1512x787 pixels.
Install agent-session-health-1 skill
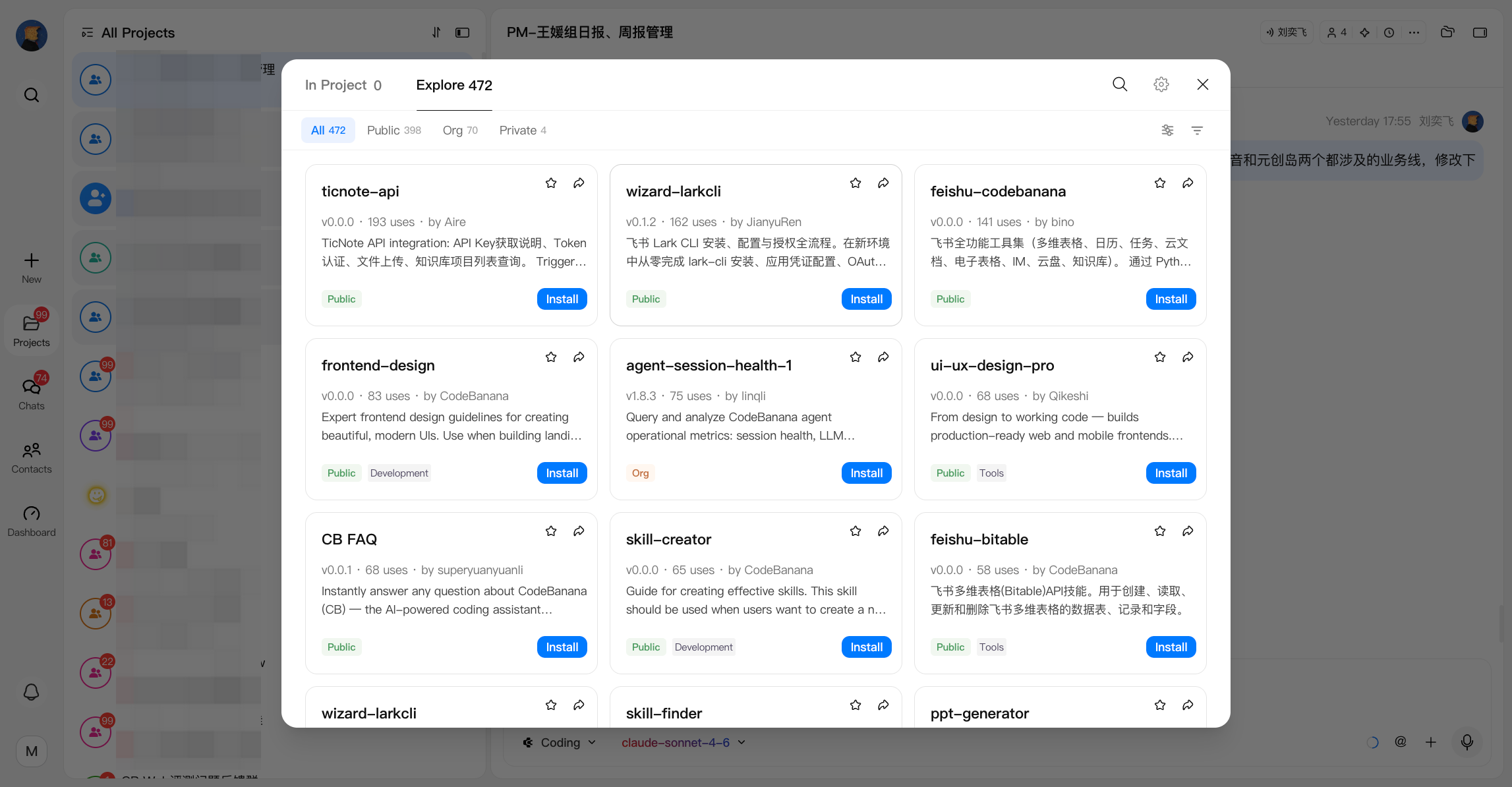tap(867, 473)
